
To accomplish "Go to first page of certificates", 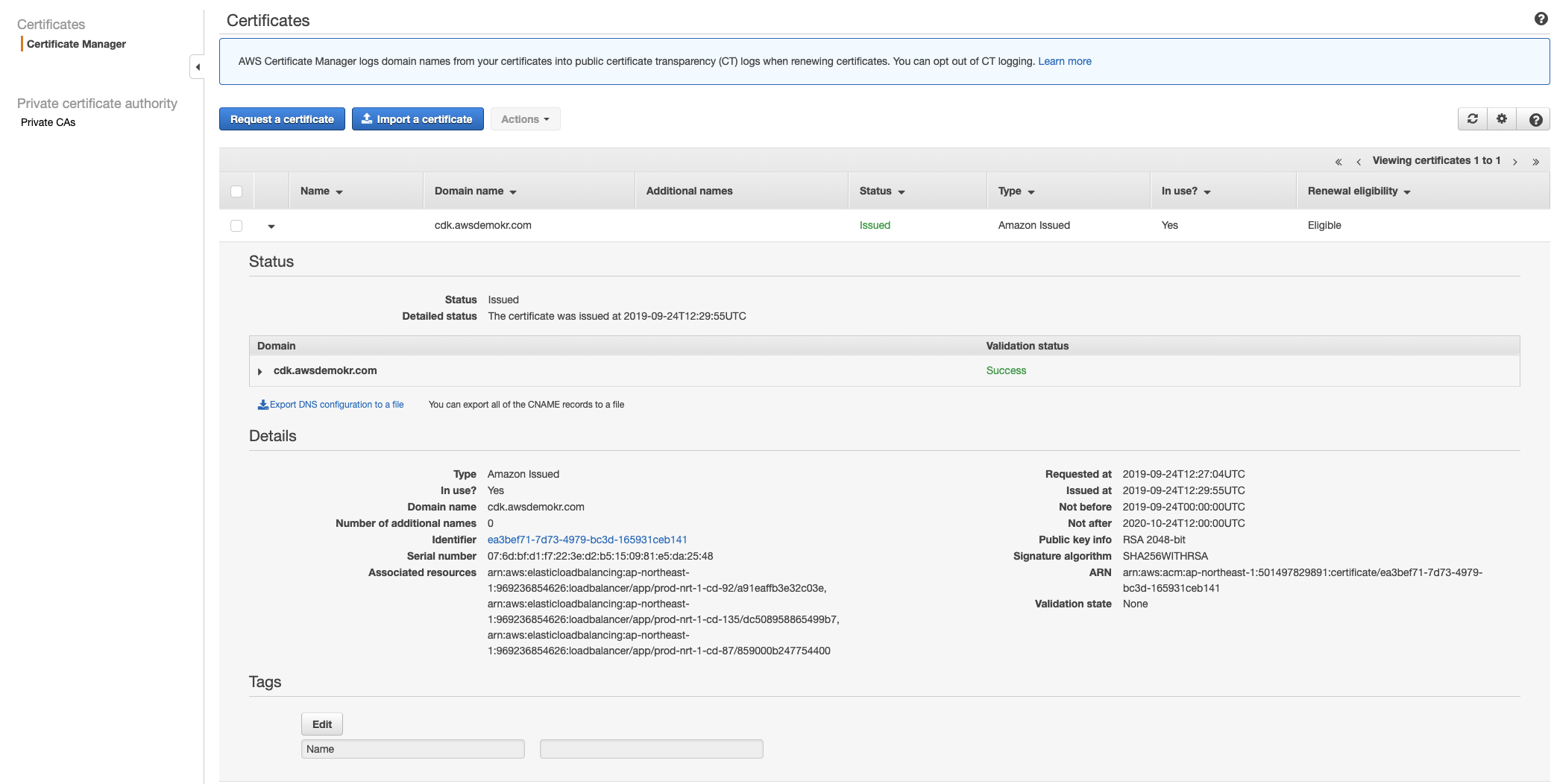I will 1338,162.
